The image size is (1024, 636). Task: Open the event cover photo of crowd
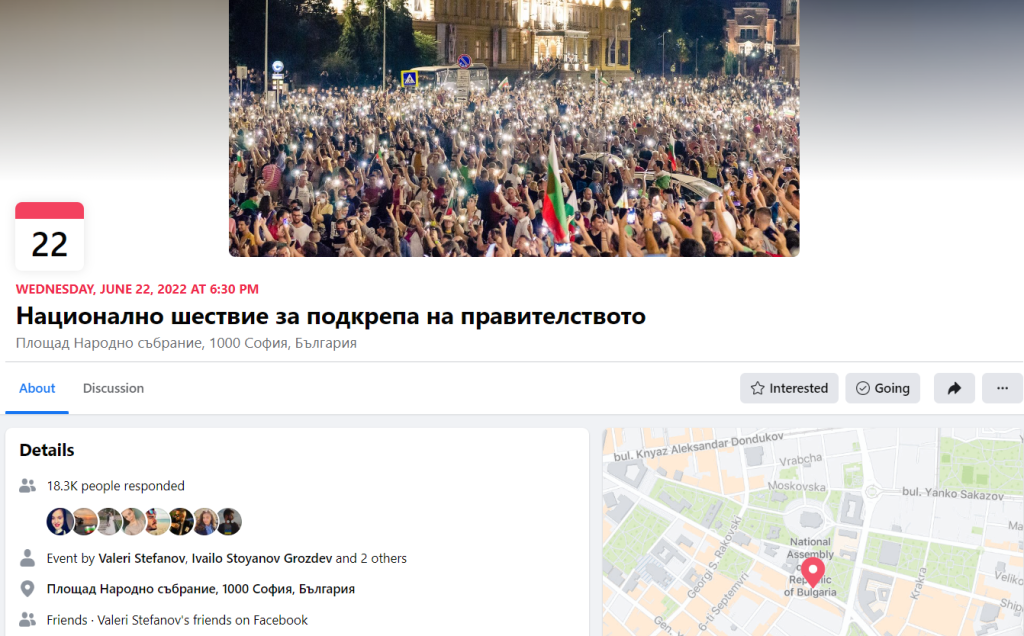[514, 128]
